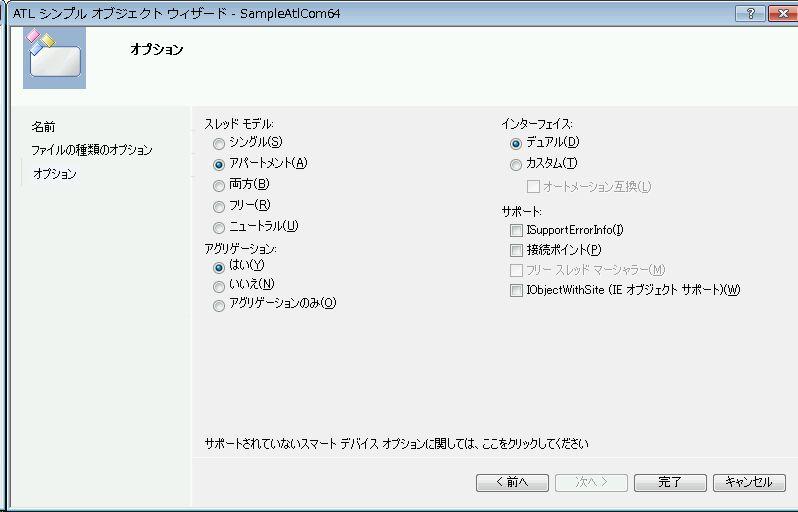Click the キャンセル button

tap(748, 482)
